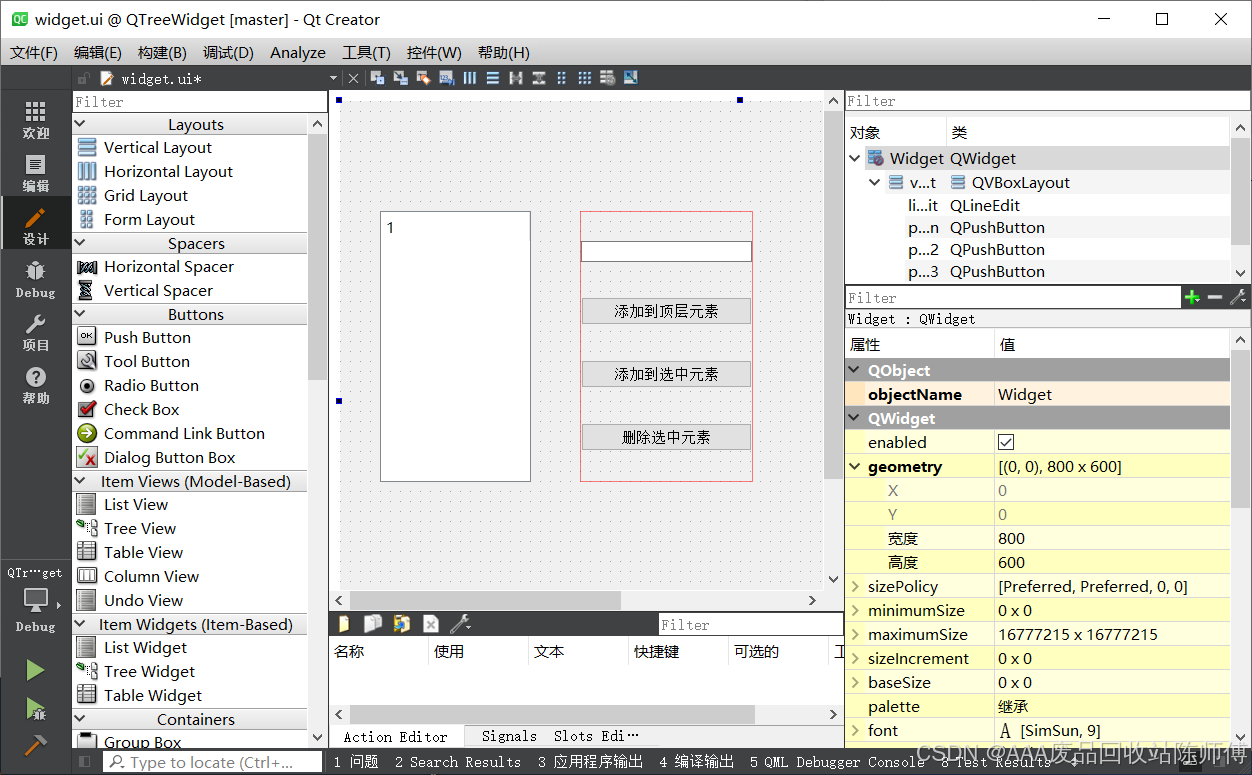Collapse the Spacers widget category
Image resolution: width=1252 pixels, height=775 pixels.
80,243
